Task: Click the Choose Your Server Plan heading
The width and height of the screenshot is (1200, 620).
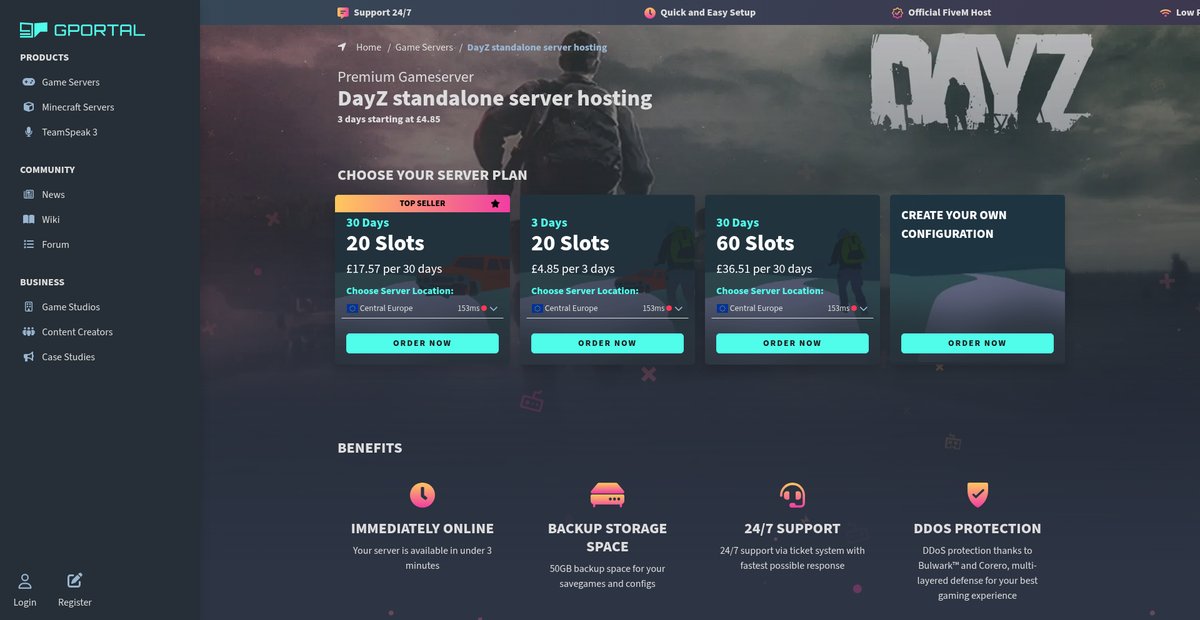Action: 432,175
